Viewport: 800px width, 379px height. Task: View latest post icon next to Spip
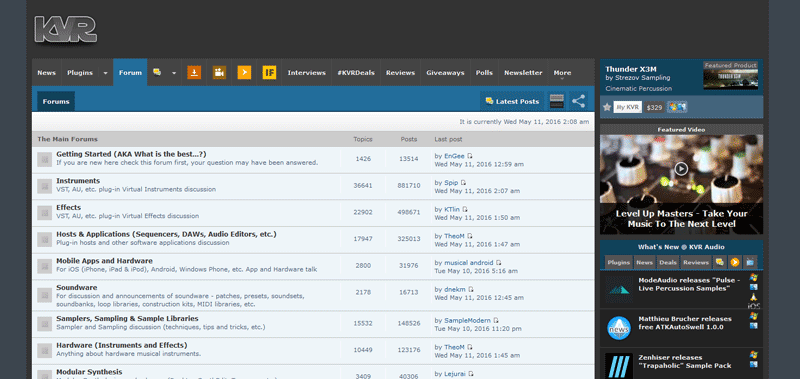pos(463,183)
